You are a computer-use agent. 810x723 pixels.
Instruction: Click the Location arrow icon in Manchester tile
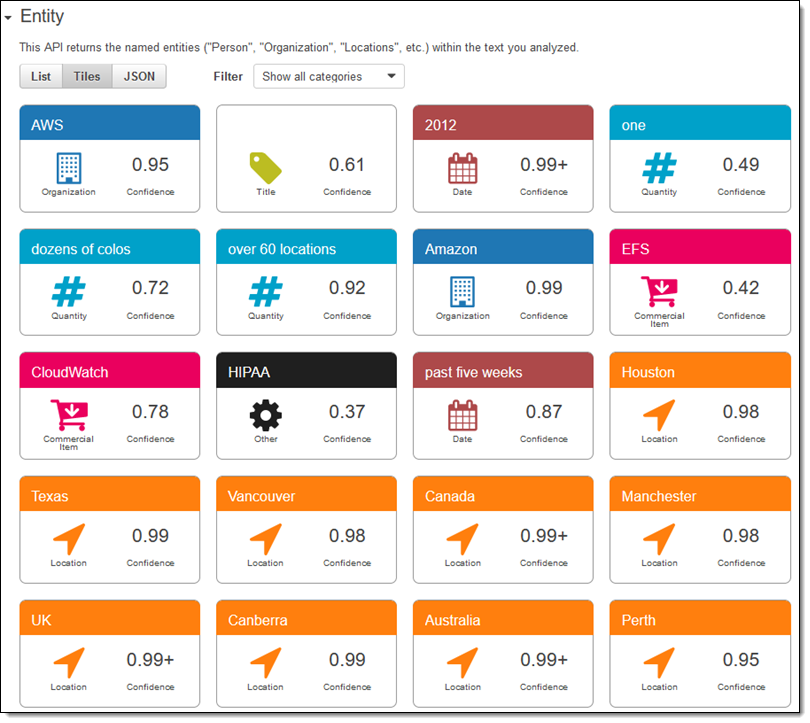pos(659,539)
